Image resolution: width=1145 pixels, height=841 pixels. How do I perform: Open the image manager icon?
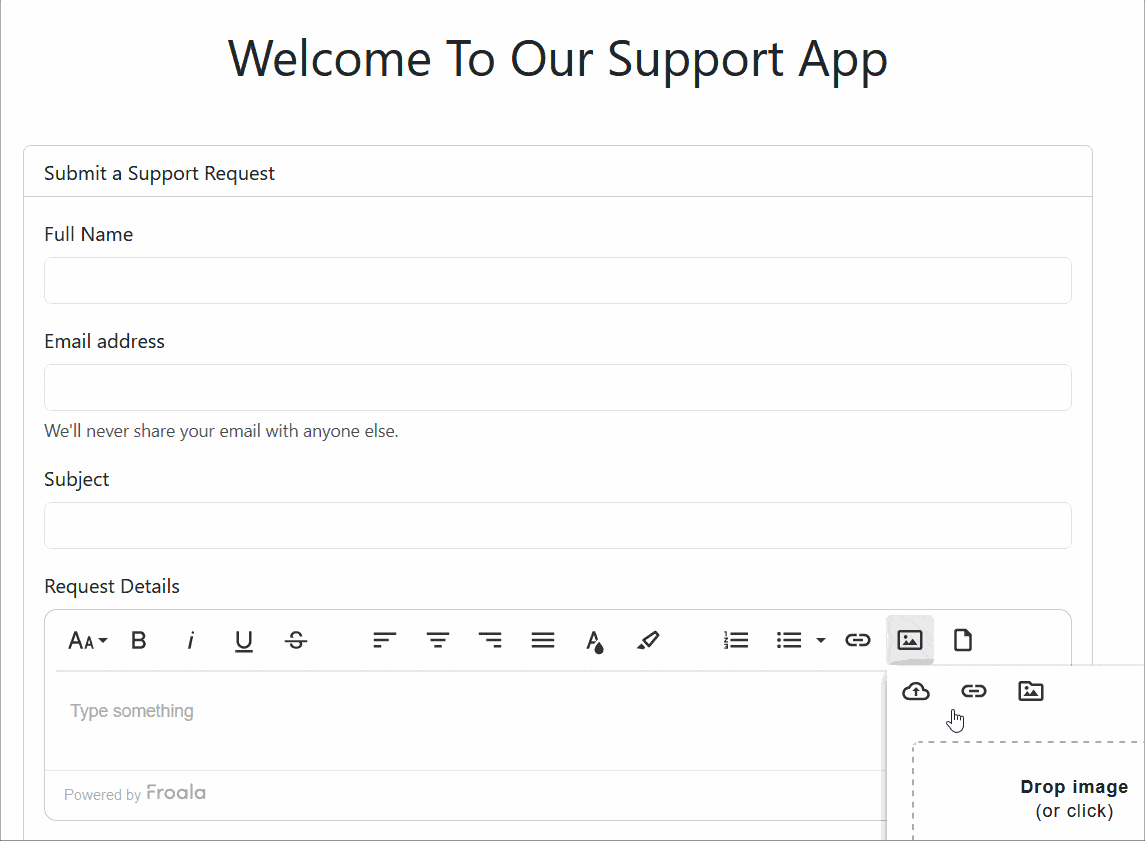[x=1030, y=690]
